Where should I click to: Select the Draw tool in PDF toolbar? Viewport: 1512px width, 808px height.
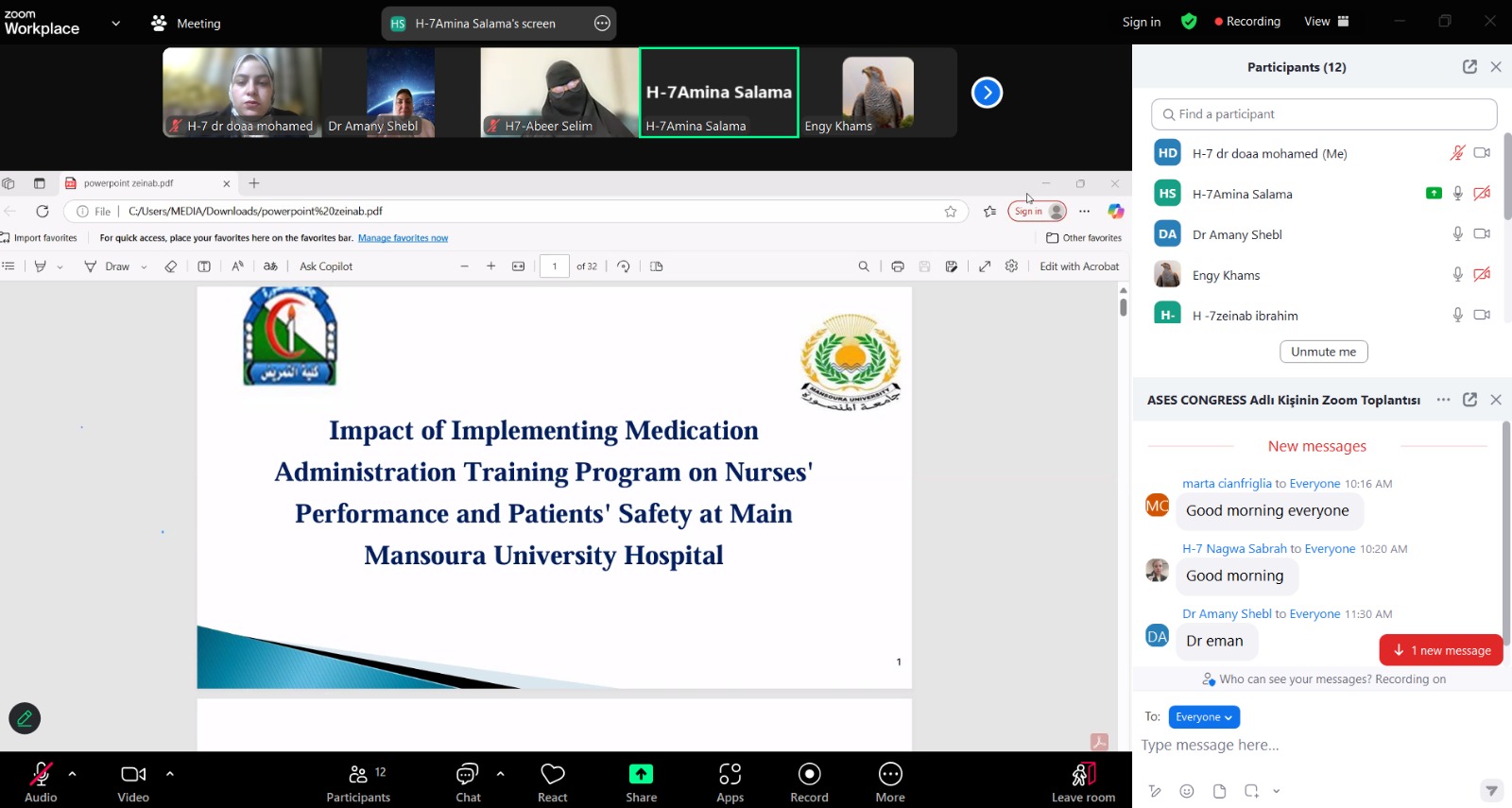tap(107, 266)
